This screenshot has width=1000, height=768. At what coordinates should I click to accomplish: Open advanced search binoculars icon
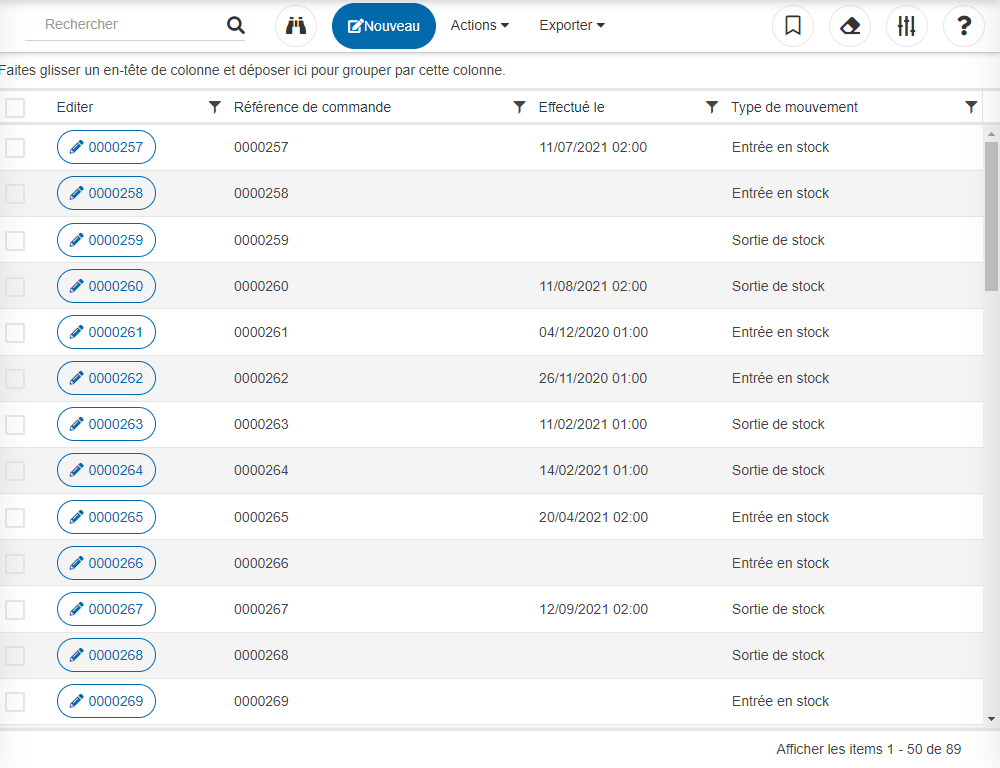[x=296, y=26]
